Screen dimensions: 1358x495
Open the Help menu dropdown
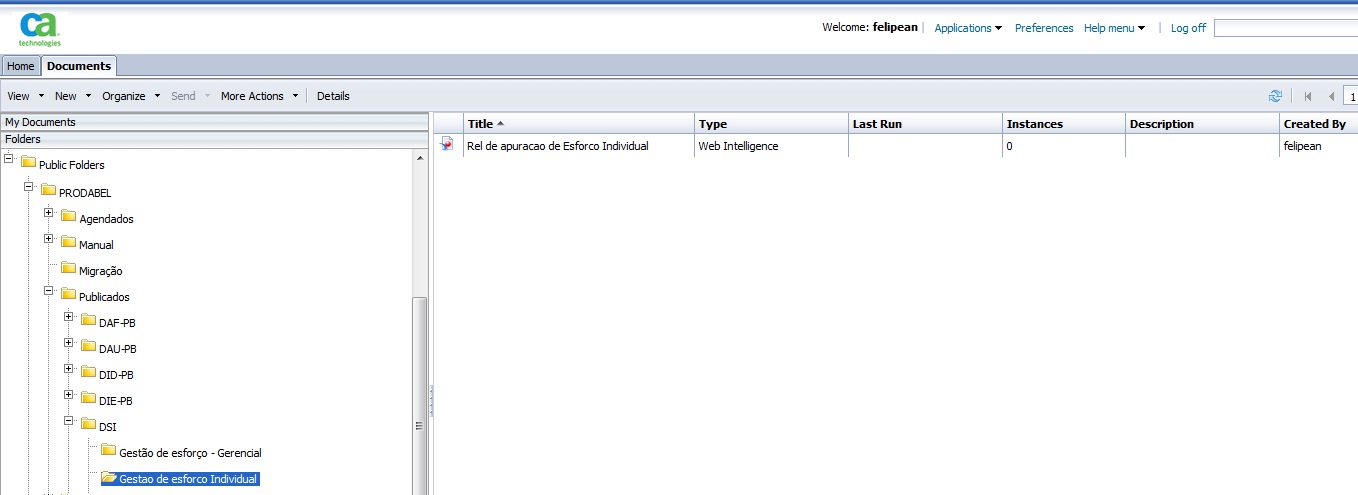[x=1114, y=28]
